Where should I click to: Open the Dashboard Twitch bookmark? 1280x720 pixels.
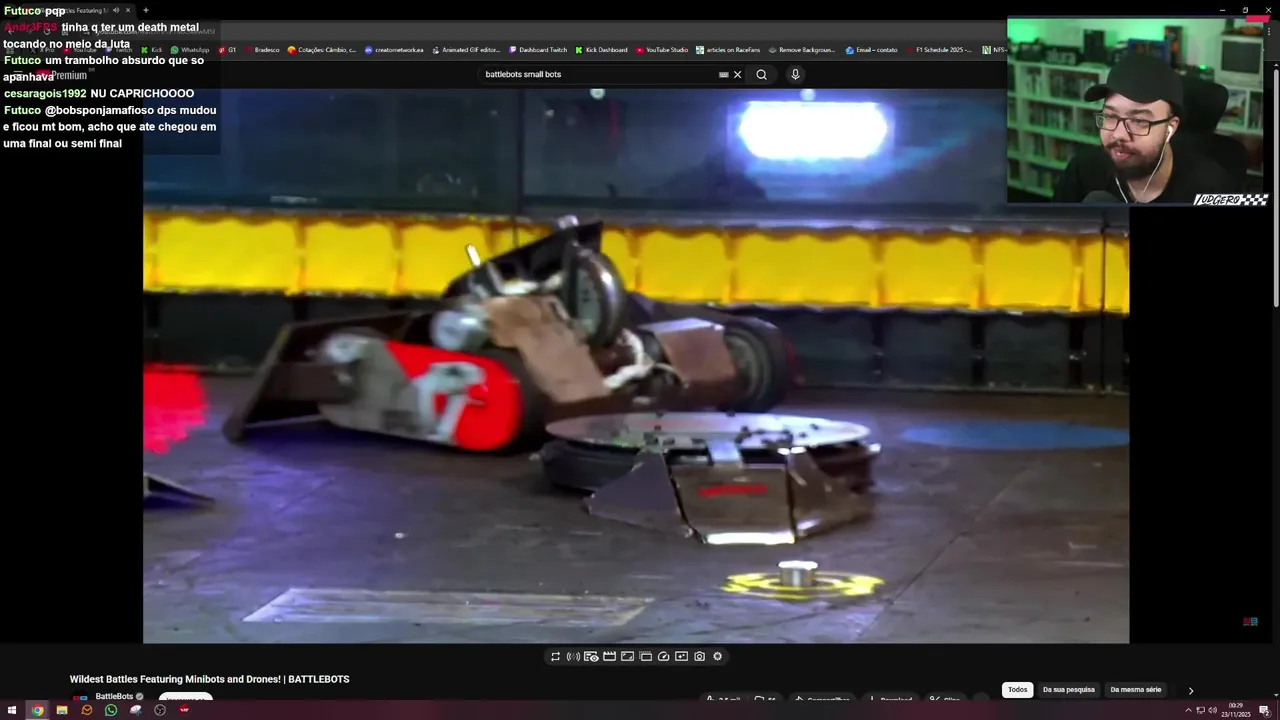point(538,49)
